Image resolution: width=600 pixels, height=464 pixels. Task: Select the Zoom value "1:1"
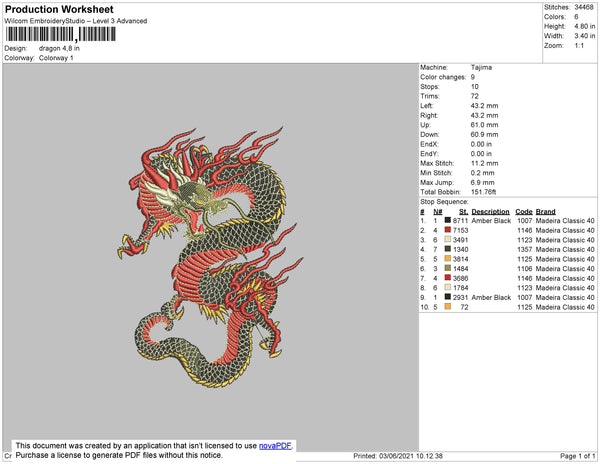click(579, 46)
